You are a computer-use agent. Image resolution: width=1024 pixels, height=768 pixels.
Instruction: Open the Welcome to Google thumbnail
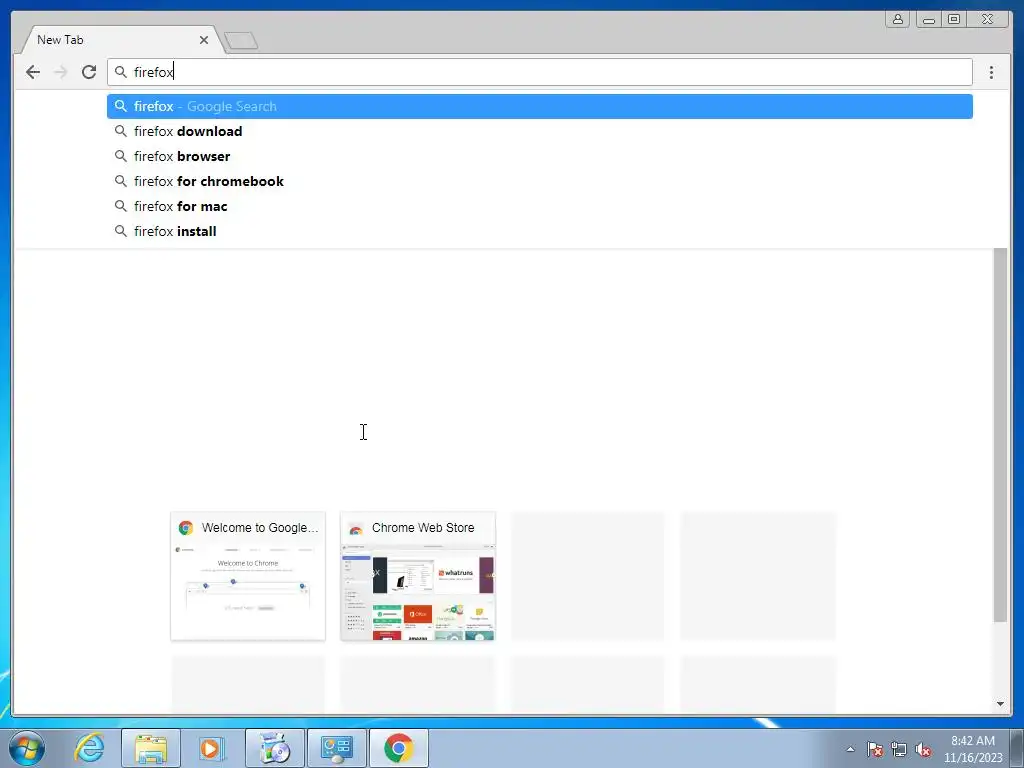248,576
